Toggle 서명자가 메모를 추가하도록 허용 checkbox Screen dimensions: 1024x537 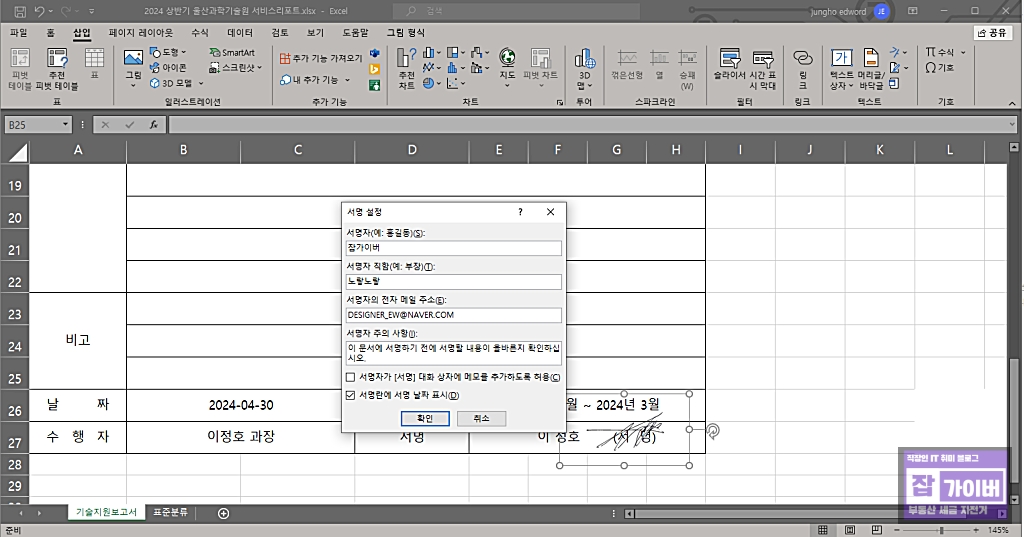point(351,378)
